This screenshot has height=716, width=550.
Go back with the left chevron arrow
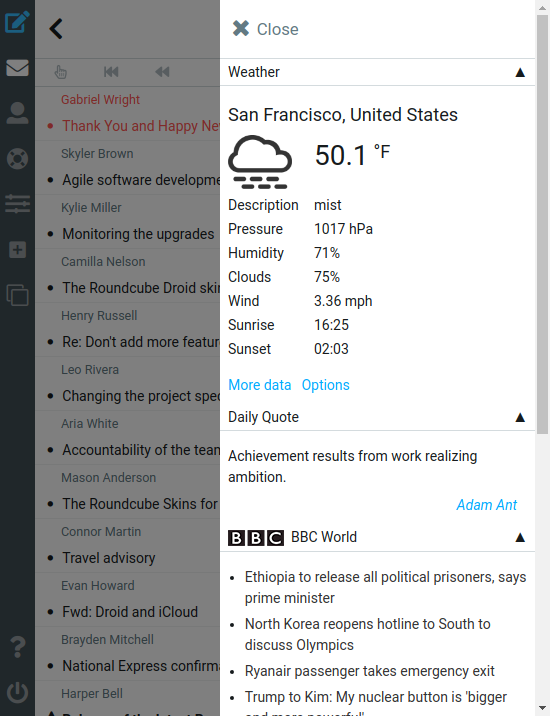coord(56,29)
